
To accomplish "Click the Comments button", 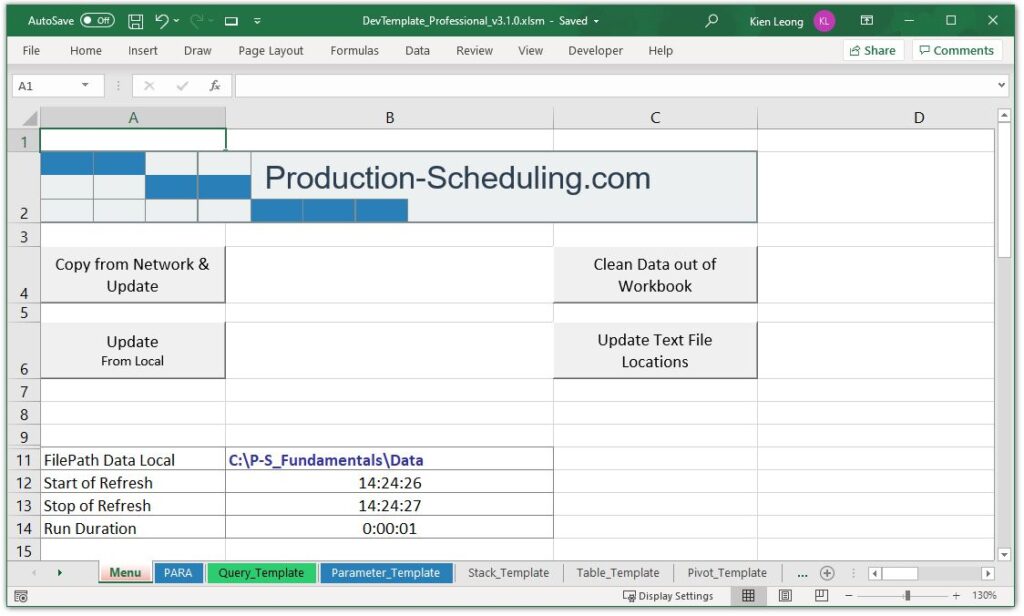I will point(957,50).
